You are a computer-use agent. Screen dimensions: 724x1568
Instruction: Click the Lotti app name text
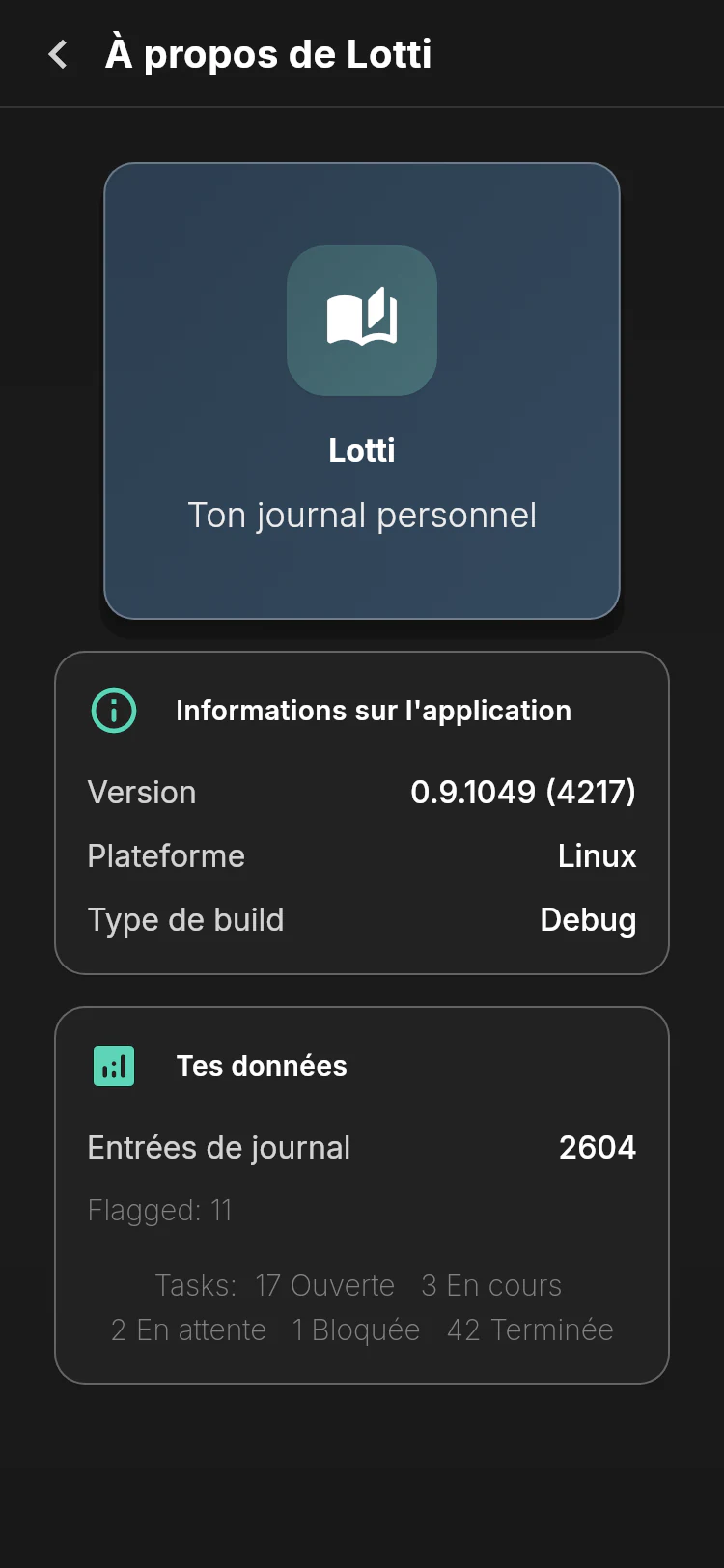(x=362, y=450)
